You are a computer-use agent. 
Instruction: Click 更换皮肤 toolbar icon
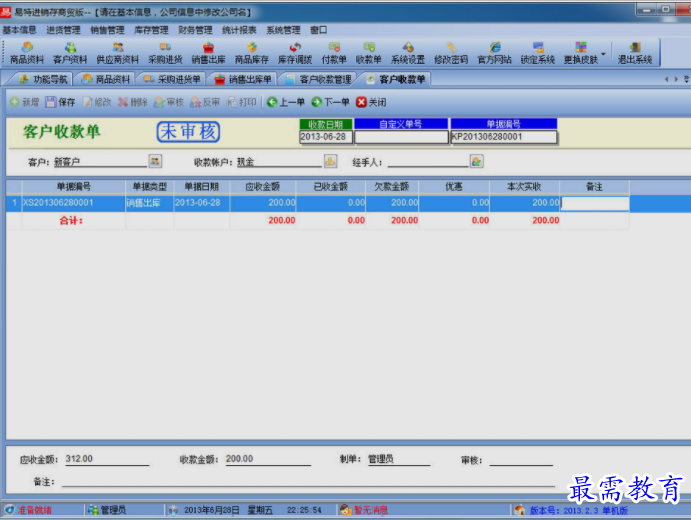(581, 53)
